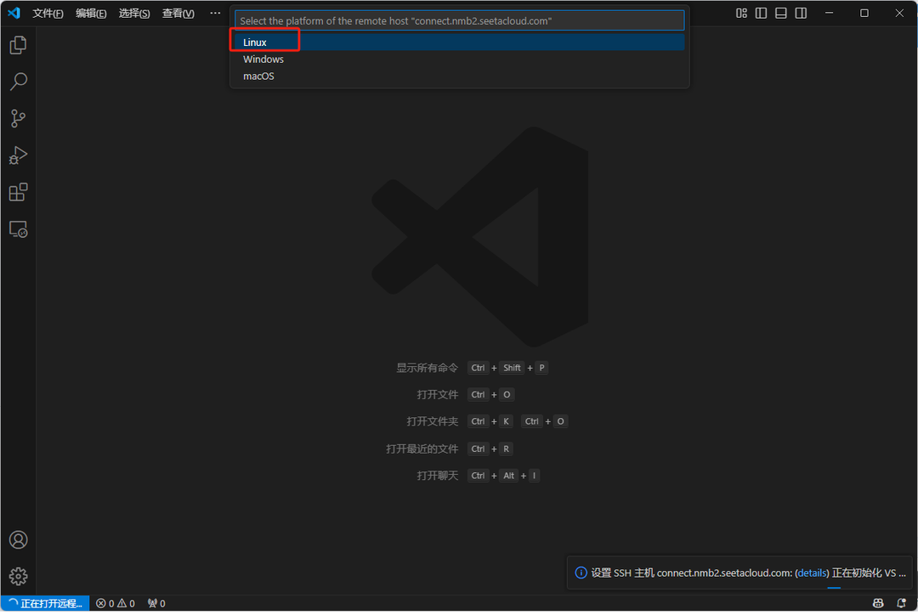The height and width of the screenshot is (612, 918).
Task: Open notifications bell in status bar
Action: [902, 603]
